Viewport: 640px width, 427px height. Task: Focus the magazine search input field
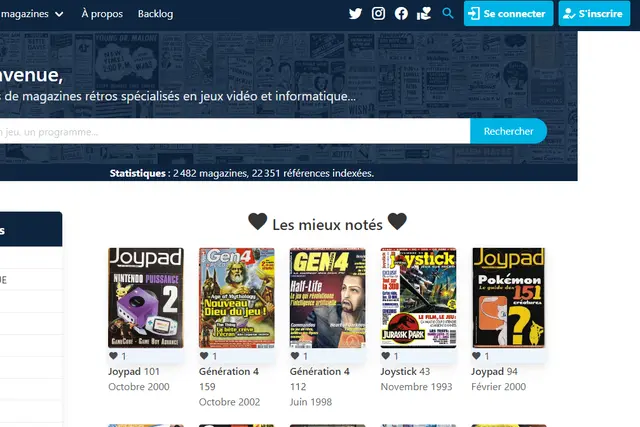(x=235, y=131)
